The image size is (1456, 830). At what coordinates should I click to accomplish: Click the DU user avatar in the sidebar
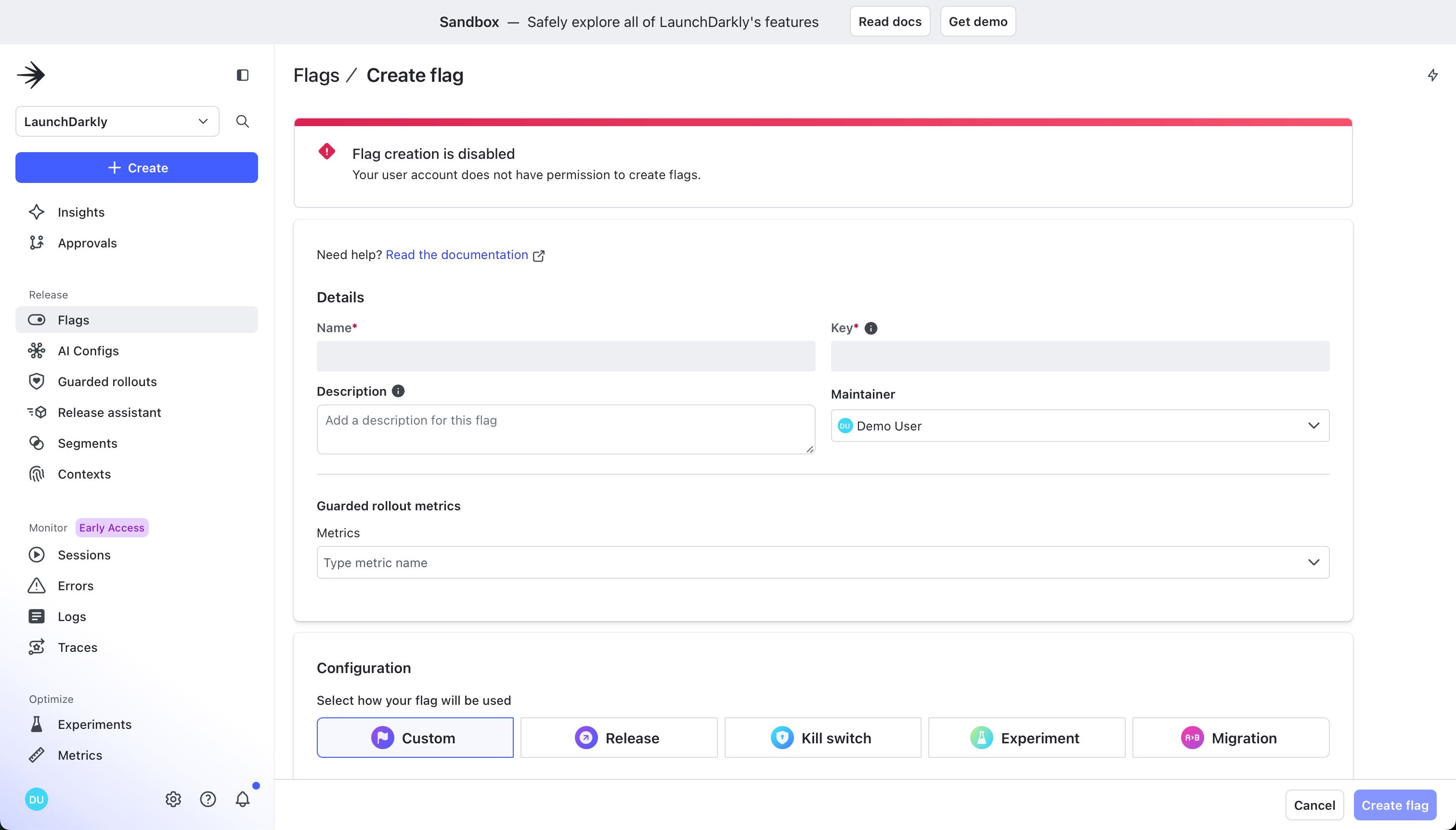click(x=37, y=799)
